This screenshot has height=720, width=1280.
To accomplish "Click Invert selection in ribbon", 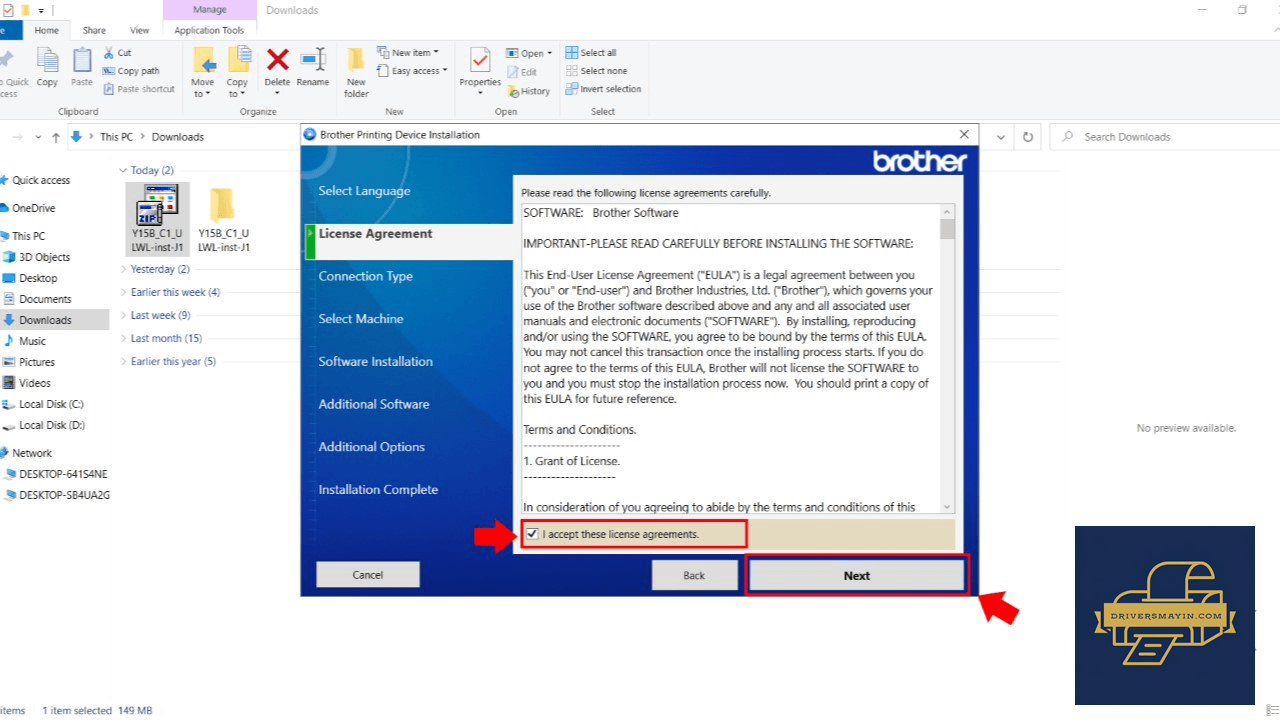I will (x=603, y=89).
